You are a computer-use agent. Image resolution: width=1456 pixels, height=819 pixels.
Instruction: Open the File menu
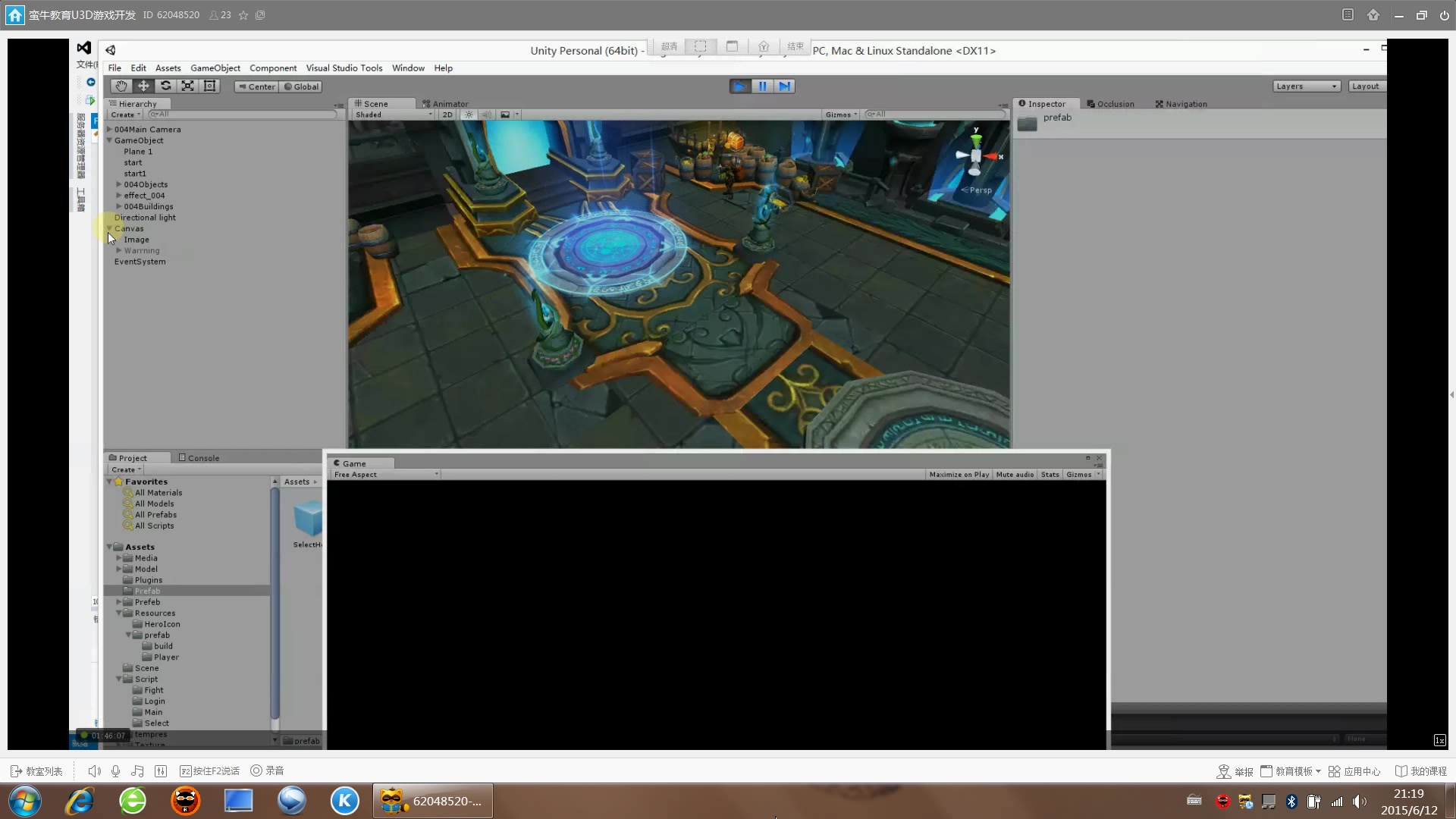tap(115, 68)
